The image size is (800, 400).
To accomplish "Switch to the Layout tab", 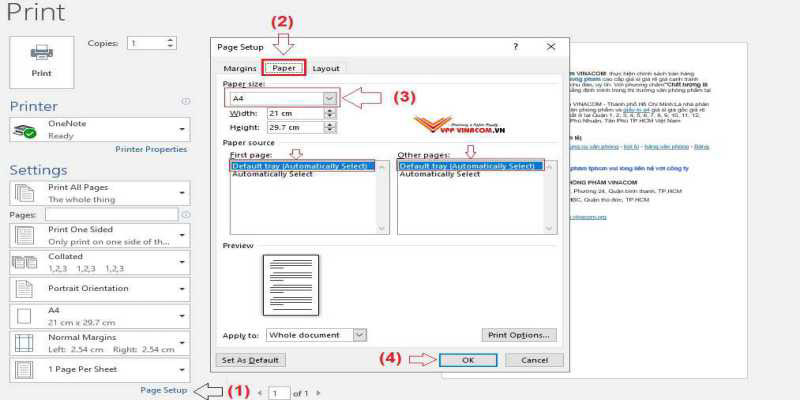I will [326, 68].
